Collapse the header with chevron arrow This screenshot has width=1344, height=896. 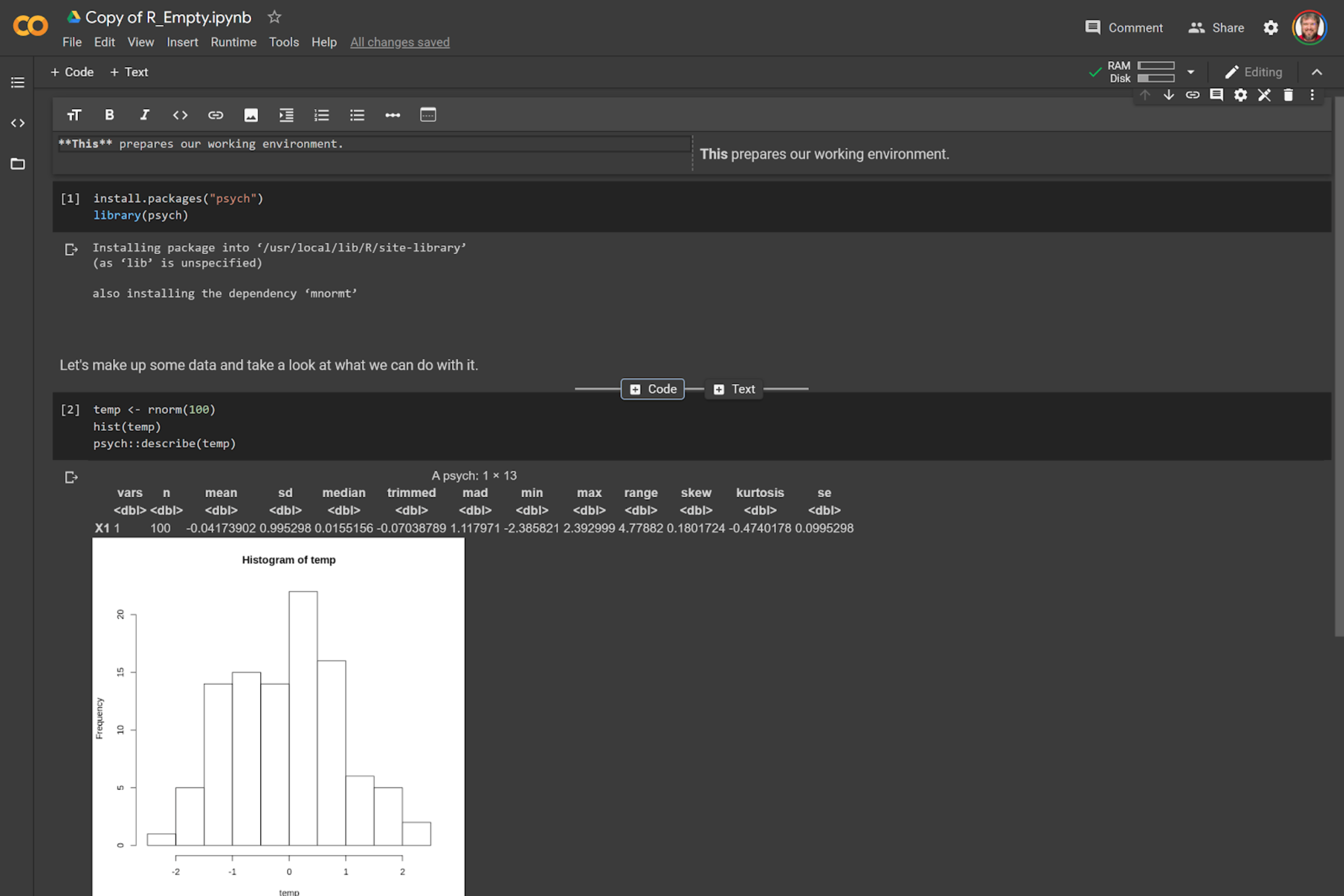(1317, 72)
